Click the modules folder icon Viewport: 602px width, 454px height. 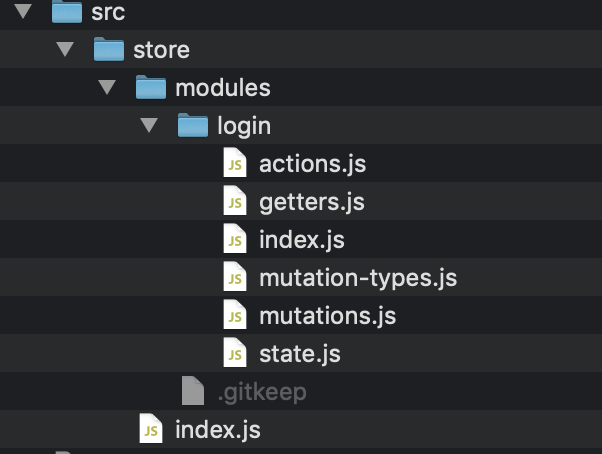click(x=150, y=88)
